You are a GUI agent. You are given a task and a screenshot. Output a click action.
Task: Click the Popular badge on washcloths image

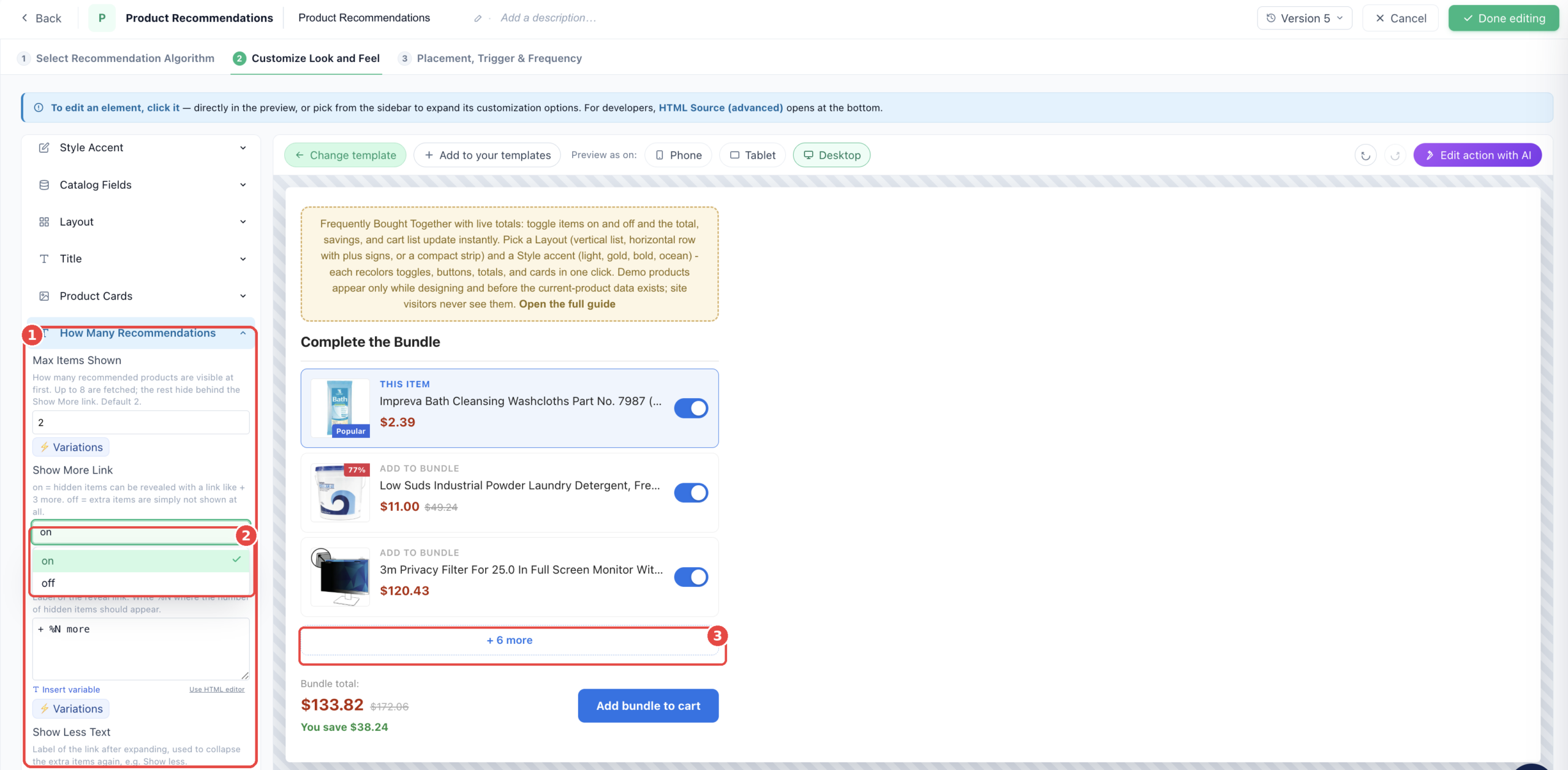click(350, 431)
